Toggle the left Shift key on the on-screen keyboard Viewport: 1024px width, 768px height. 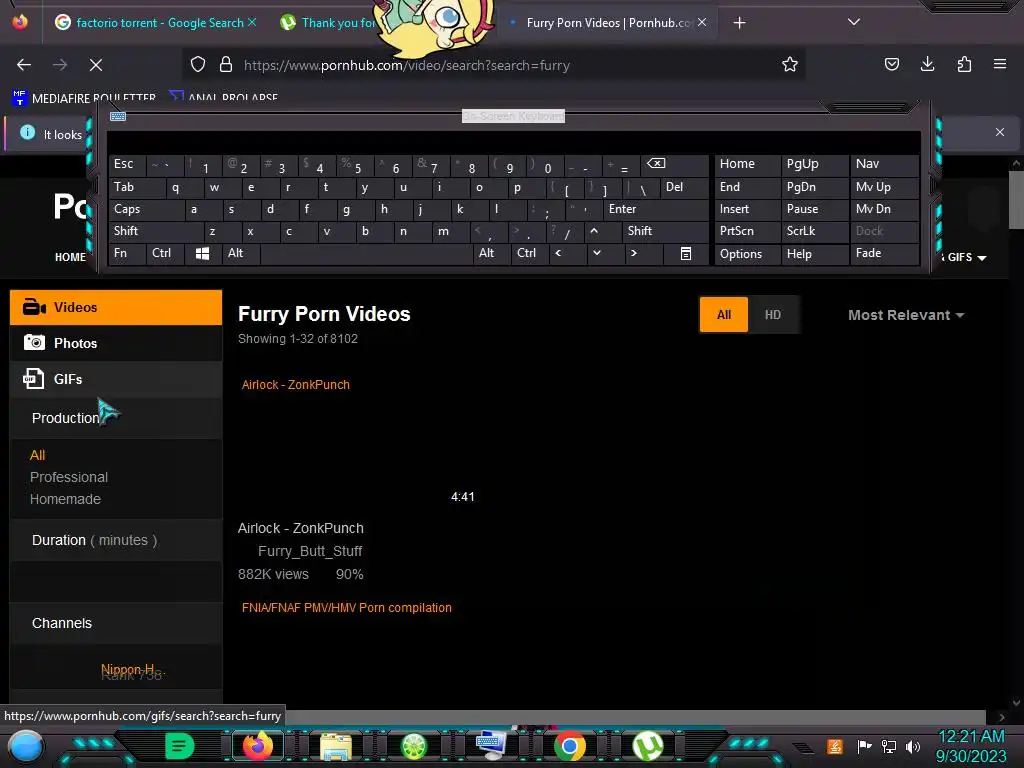(155, 231)
